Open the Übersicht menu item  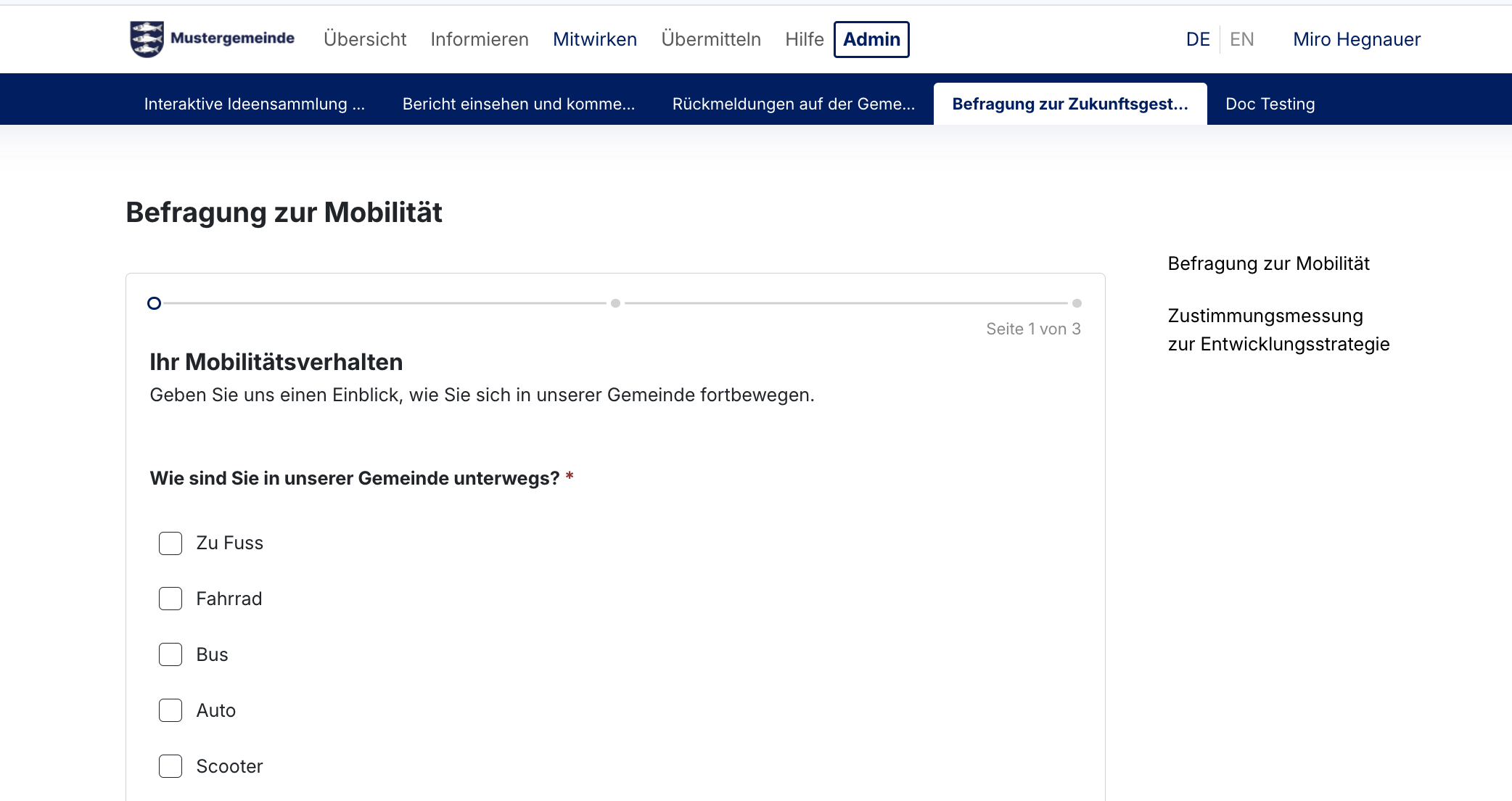coord(365,39)
